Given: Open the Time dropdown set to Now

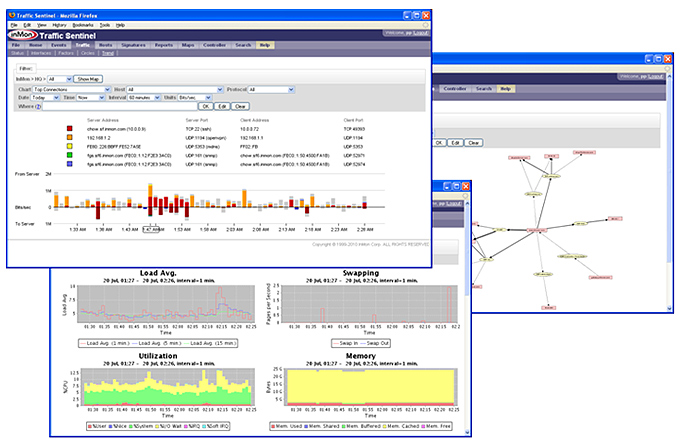Looking at the screenshot, I should (91, 98).
